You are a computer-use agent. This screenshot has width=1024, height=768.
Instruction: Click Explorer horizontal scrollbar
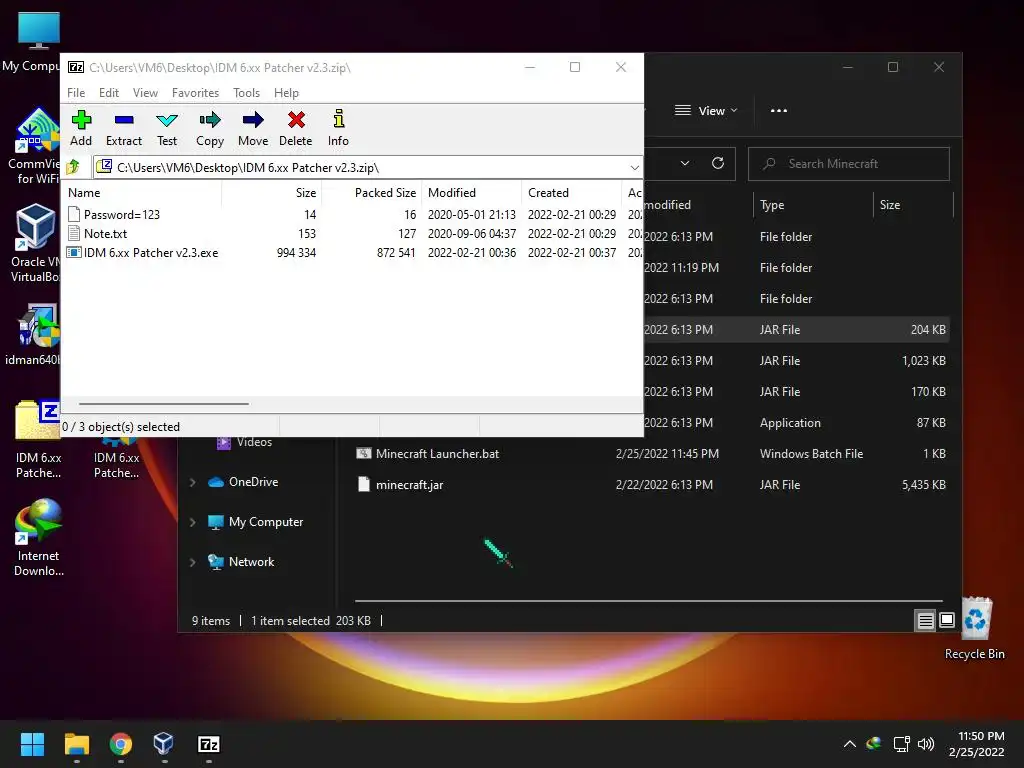coord(648,600)
